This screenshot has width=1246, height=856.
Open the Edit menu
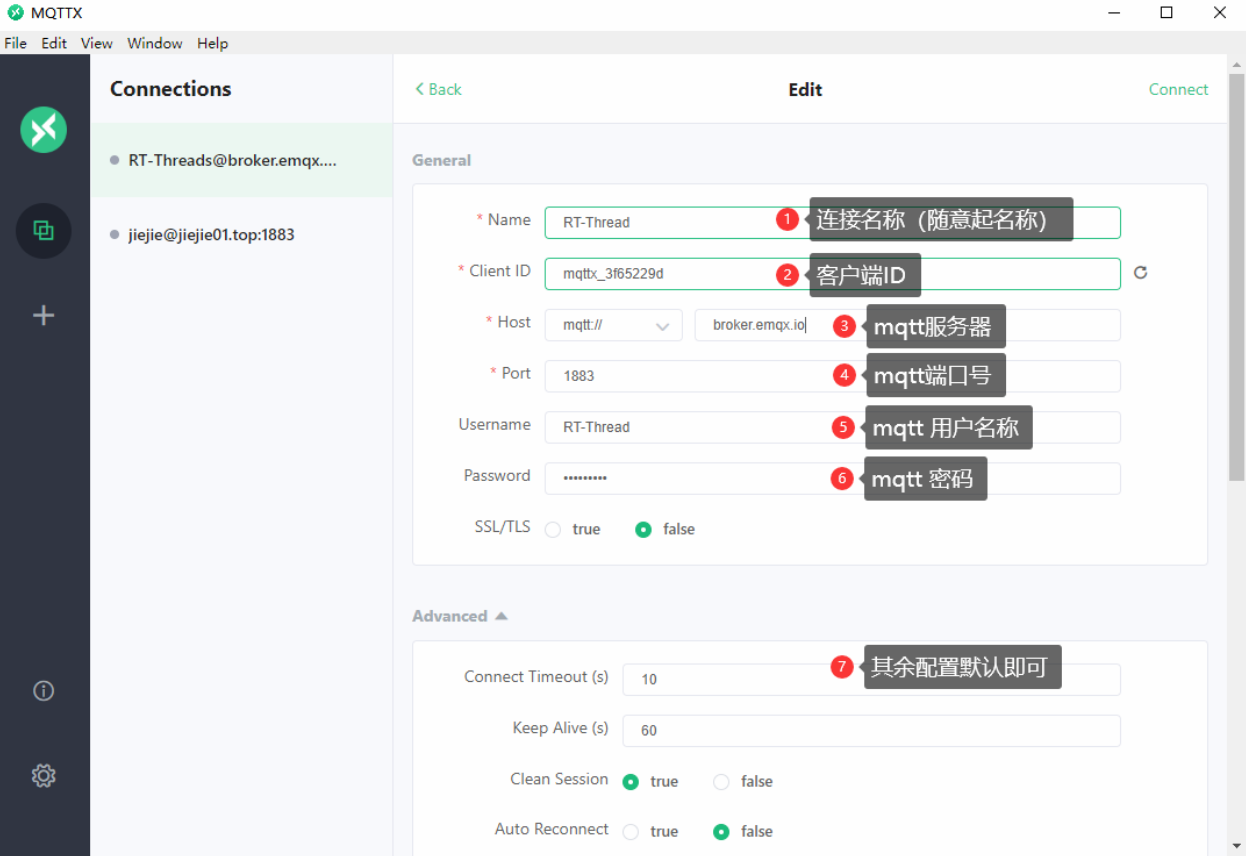(54, 43)
